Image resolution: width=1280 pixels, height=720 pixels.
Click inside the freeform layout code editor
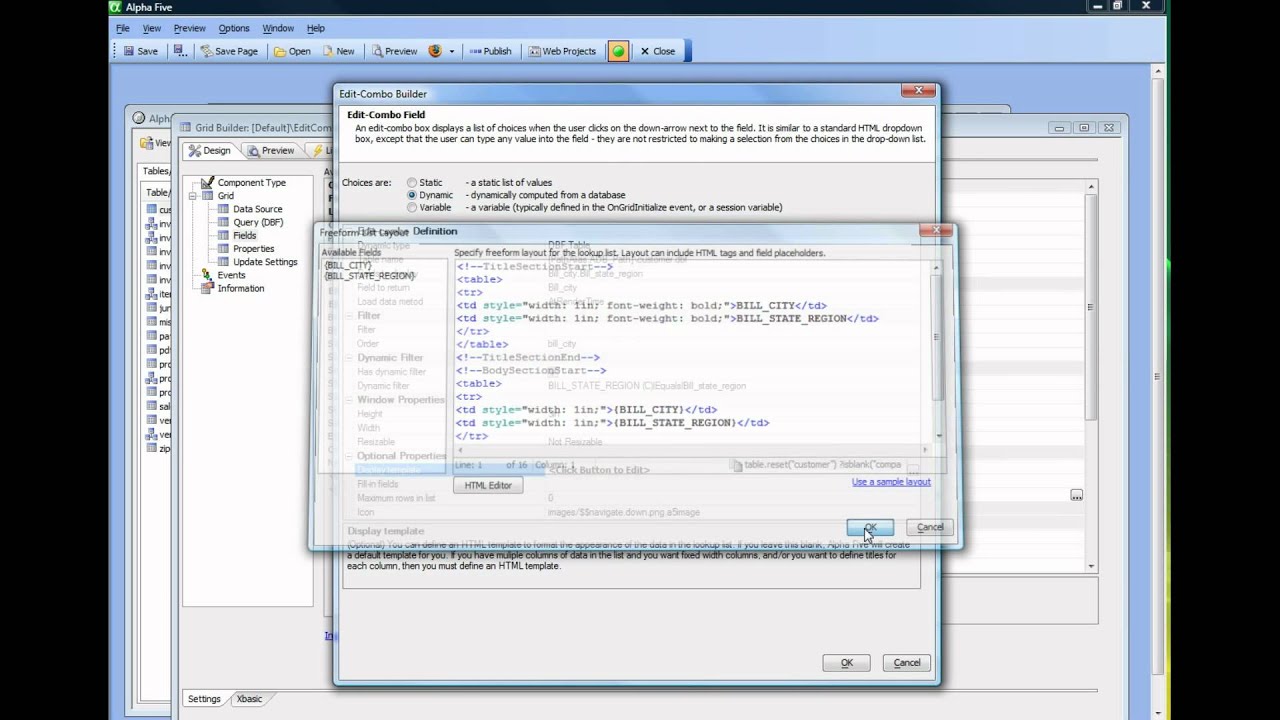pos(693,350)
